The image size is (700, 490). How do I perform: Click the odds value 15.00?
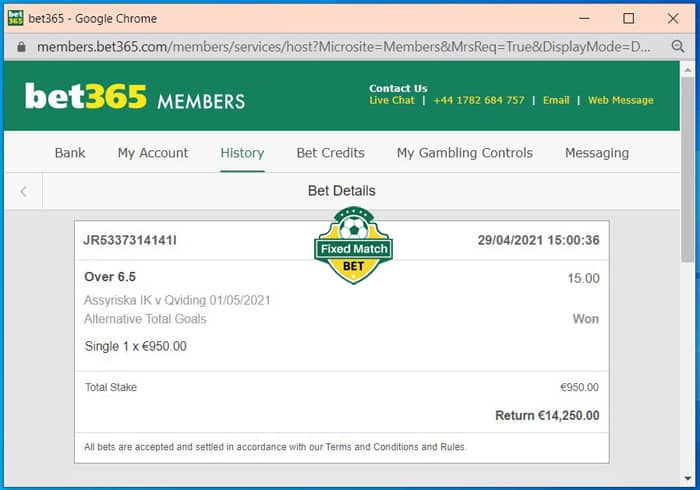click(x=583, y=278)
